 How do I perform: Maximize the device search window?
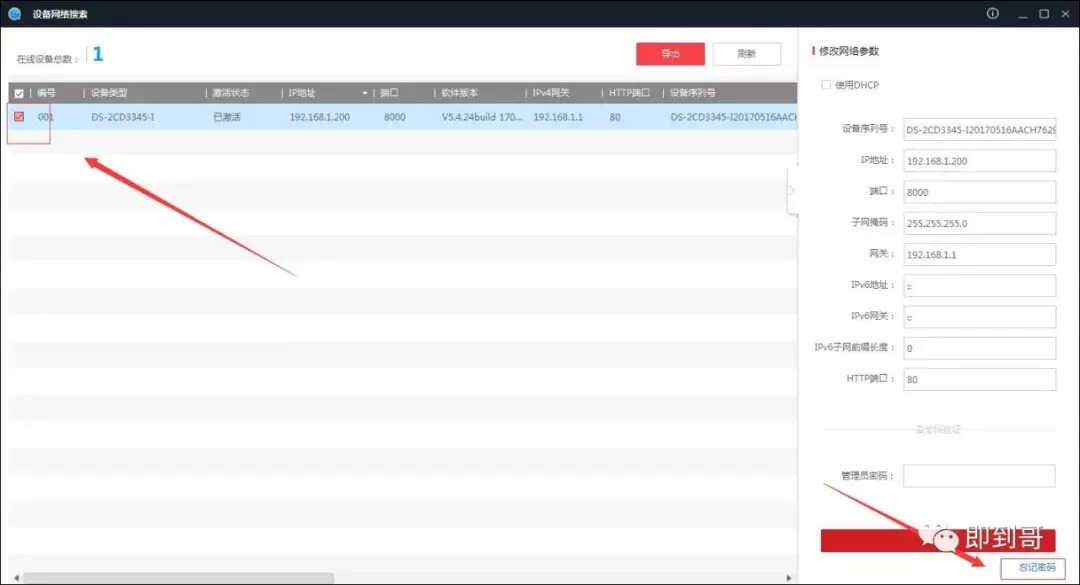(x=1044, y=14)
